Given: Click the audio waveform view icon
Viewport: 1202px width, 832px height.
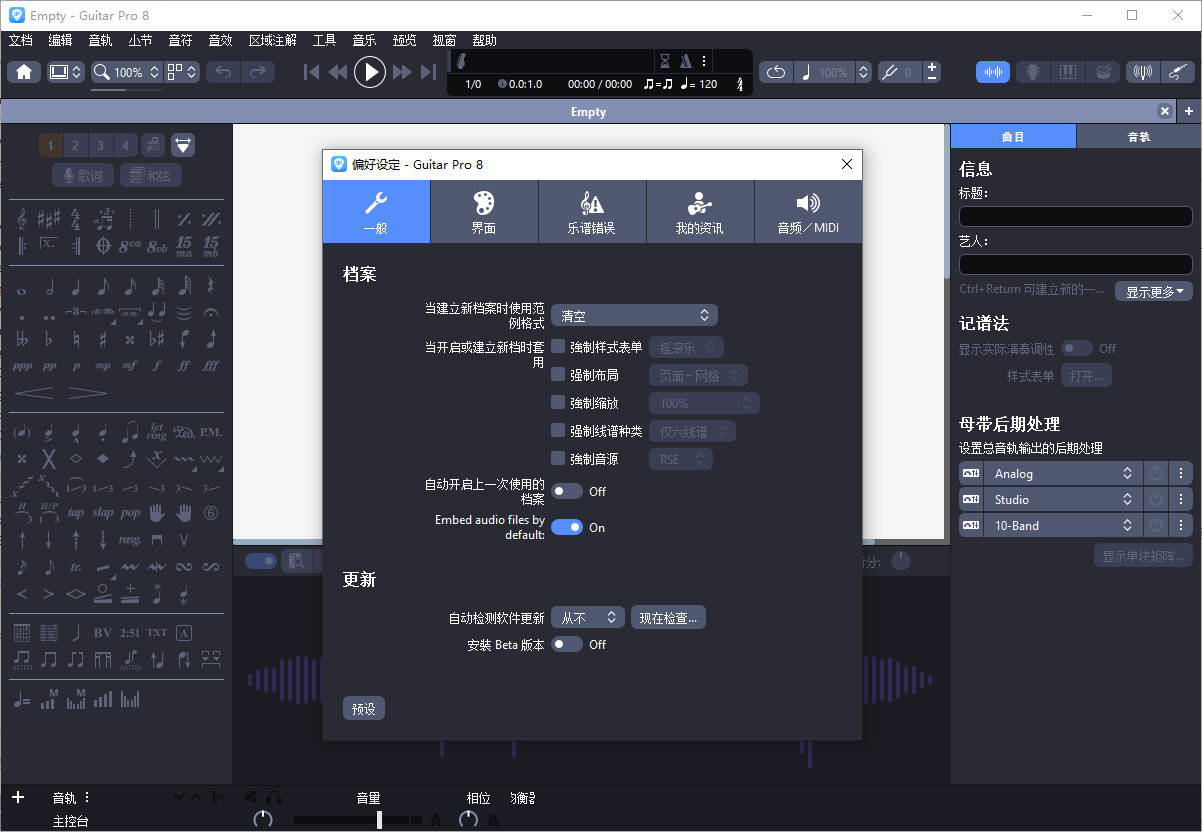Looking at the screenshot, I should [x=993, y=72].
